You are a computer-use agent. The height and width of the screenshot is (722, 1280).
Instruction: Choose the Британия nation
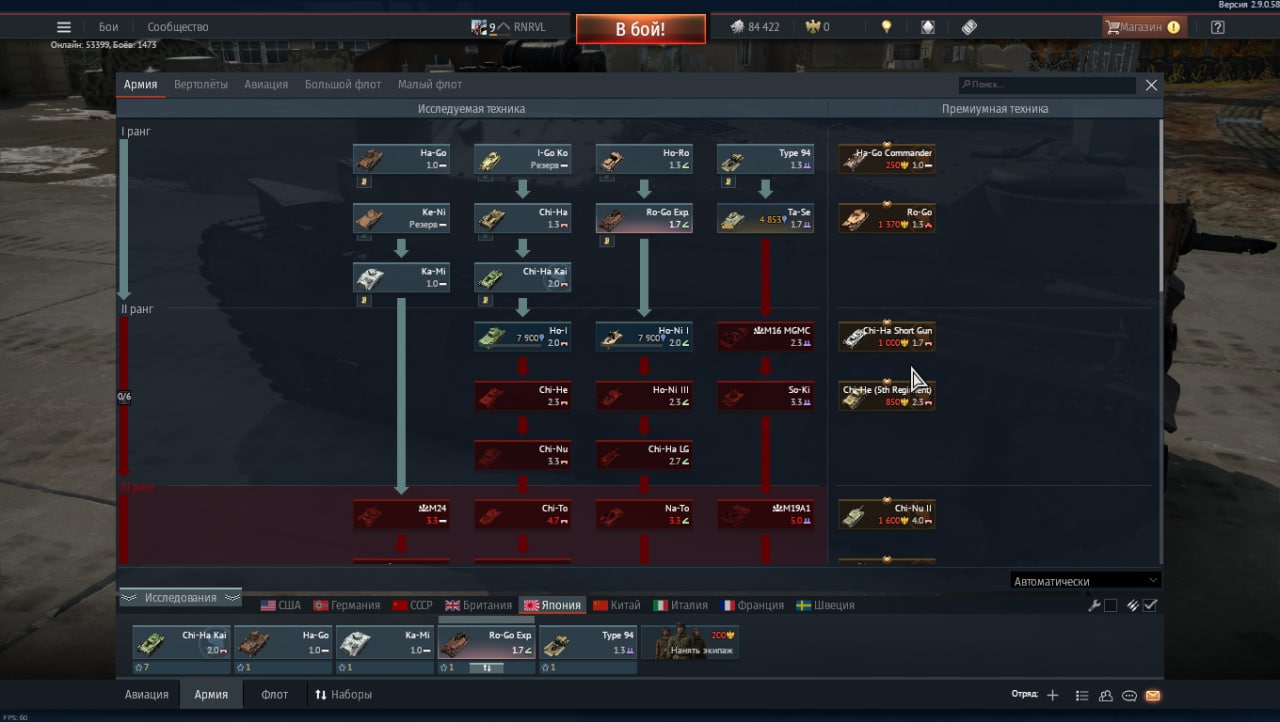click(x=477, y=605)
